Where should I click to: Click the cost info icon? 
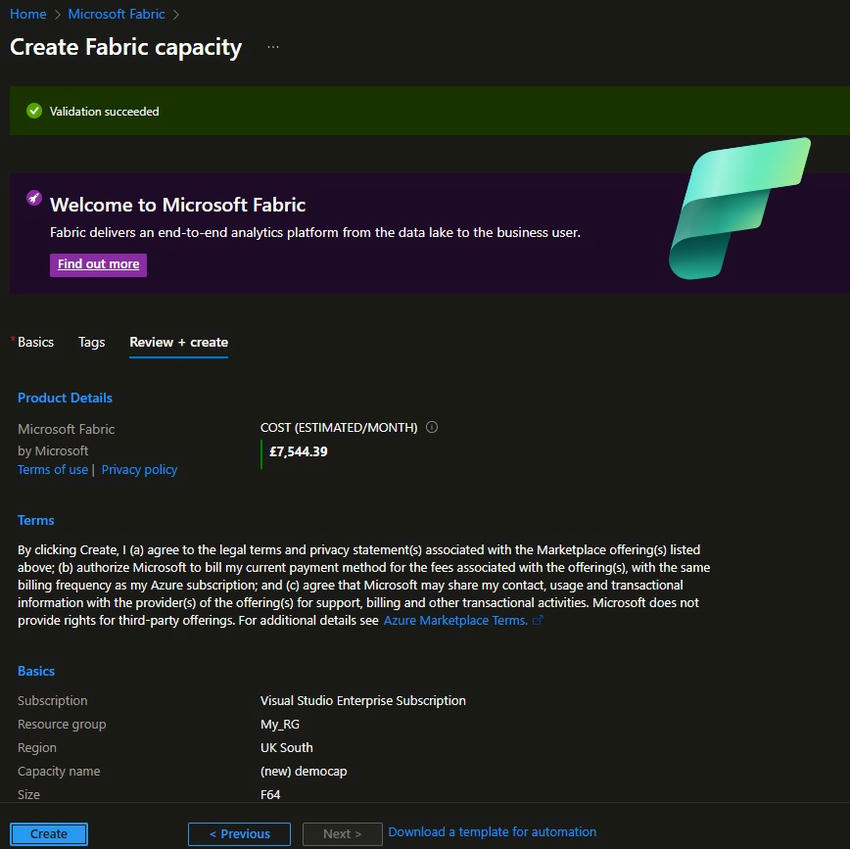pyautogui.click(x=432, y=427)
